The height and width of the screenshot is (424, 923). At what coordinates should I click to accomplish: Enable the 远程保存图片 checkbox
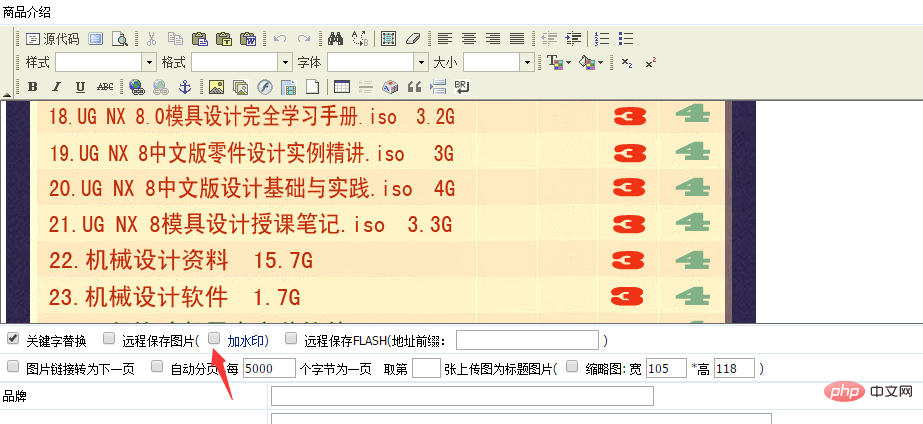coord(109,338)
